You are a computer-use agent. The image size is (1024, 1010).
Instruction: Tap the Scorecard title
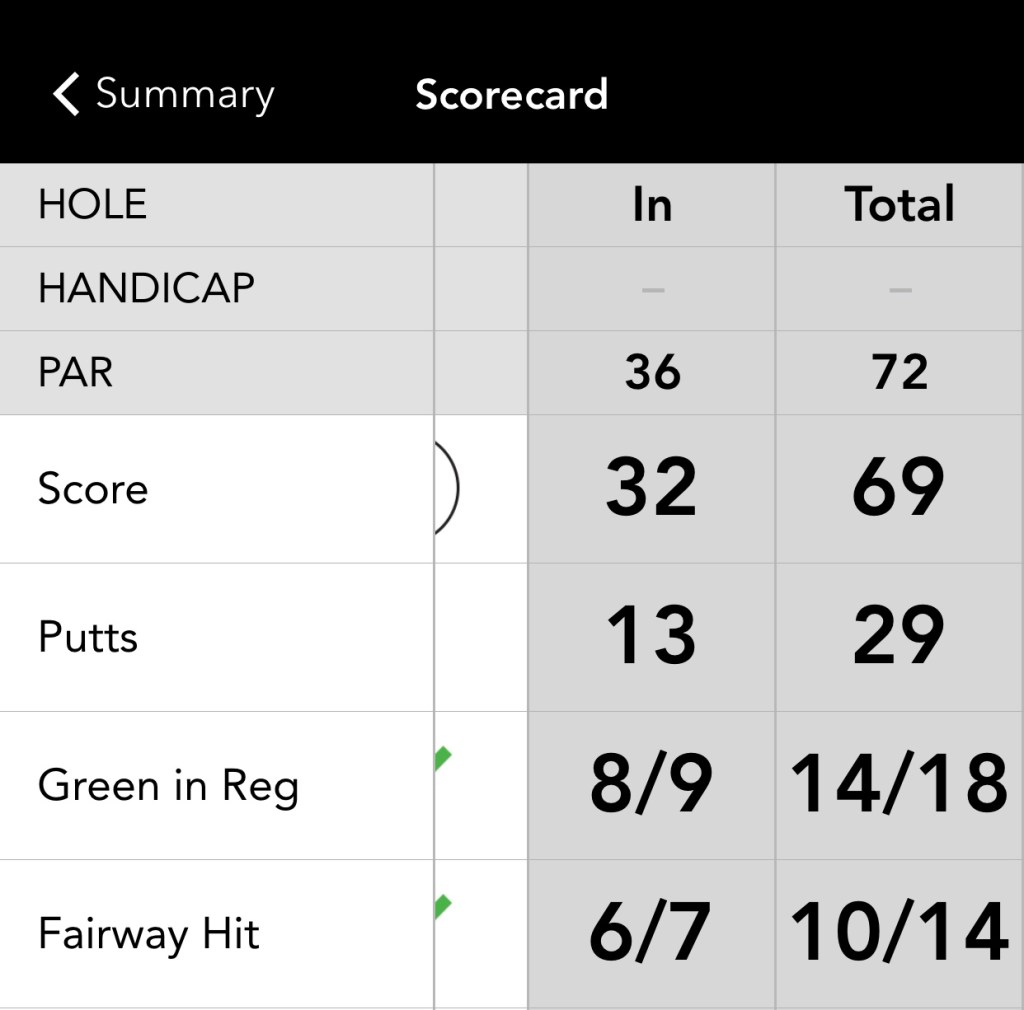click(x=511, y=95)
